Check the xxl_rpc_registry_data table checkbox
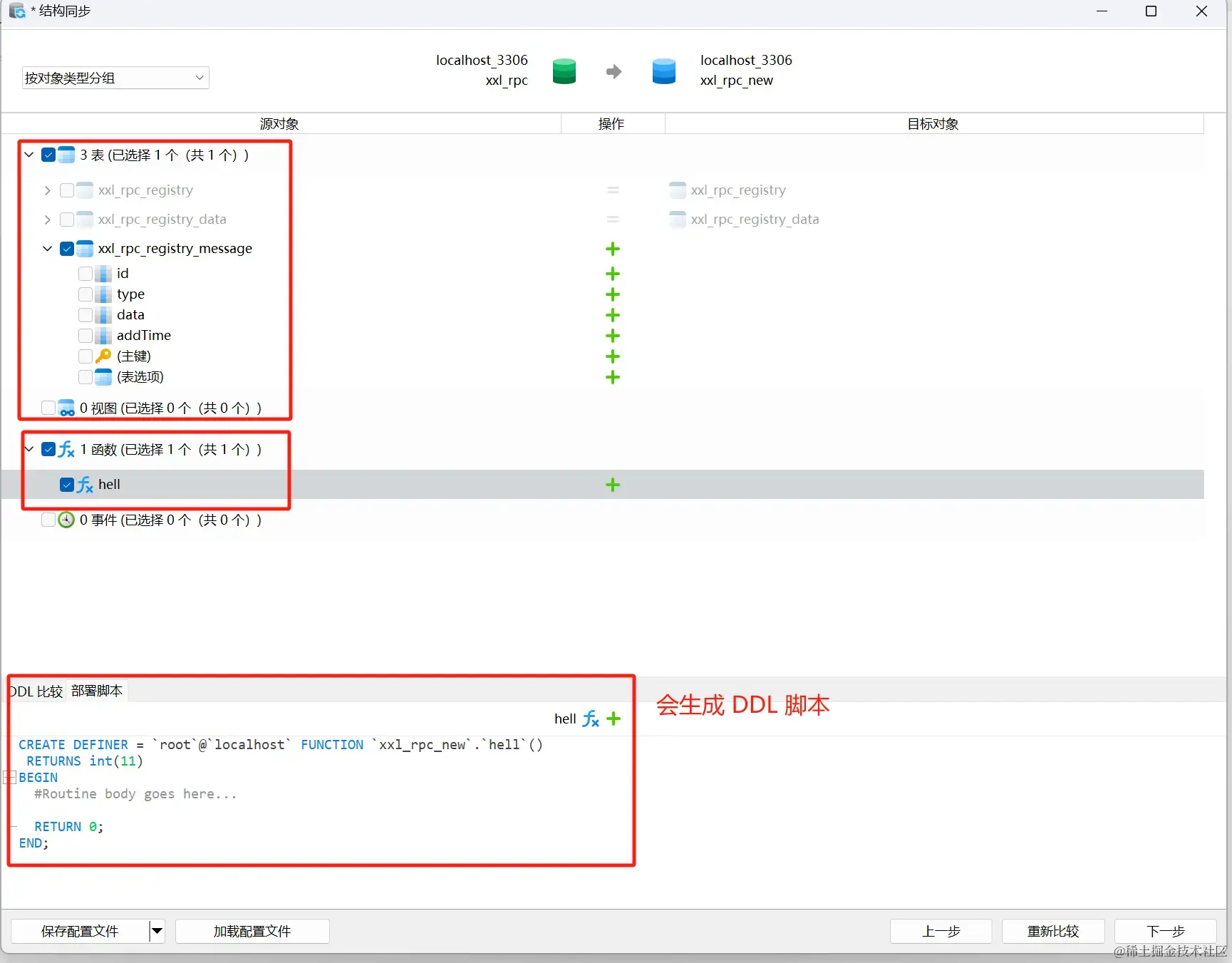The width and height of the screenshot is (1232, 963). coord(67,220)
